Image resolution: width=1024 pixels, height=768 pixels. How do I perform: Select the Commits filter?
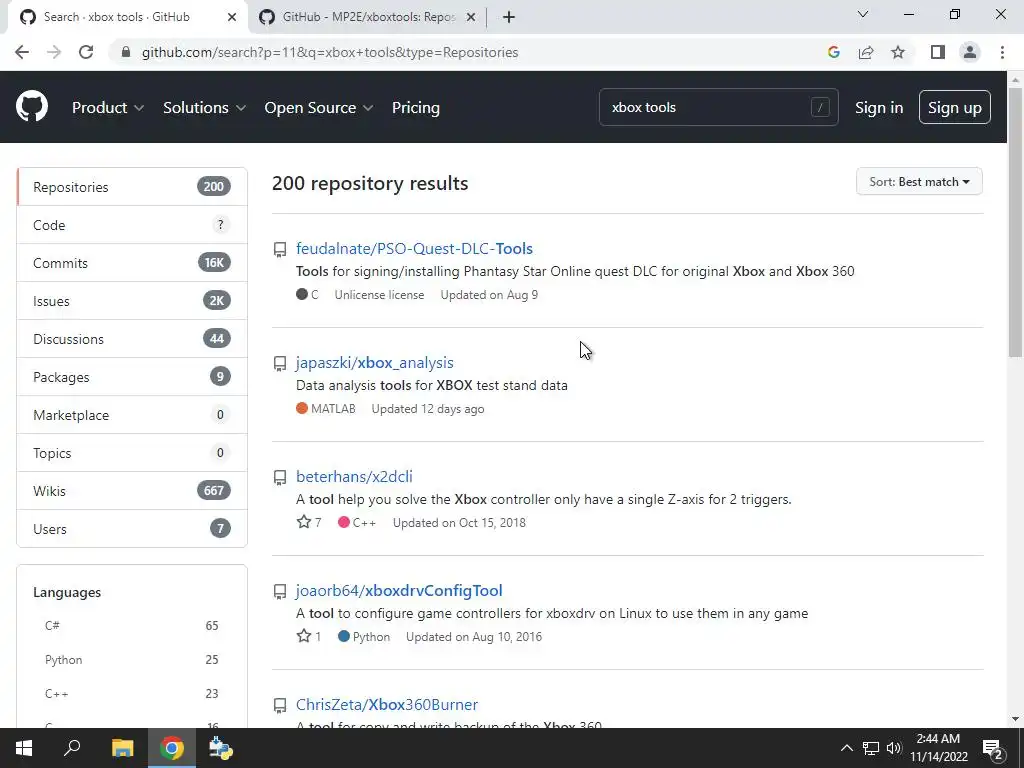[x=132, y=263]
